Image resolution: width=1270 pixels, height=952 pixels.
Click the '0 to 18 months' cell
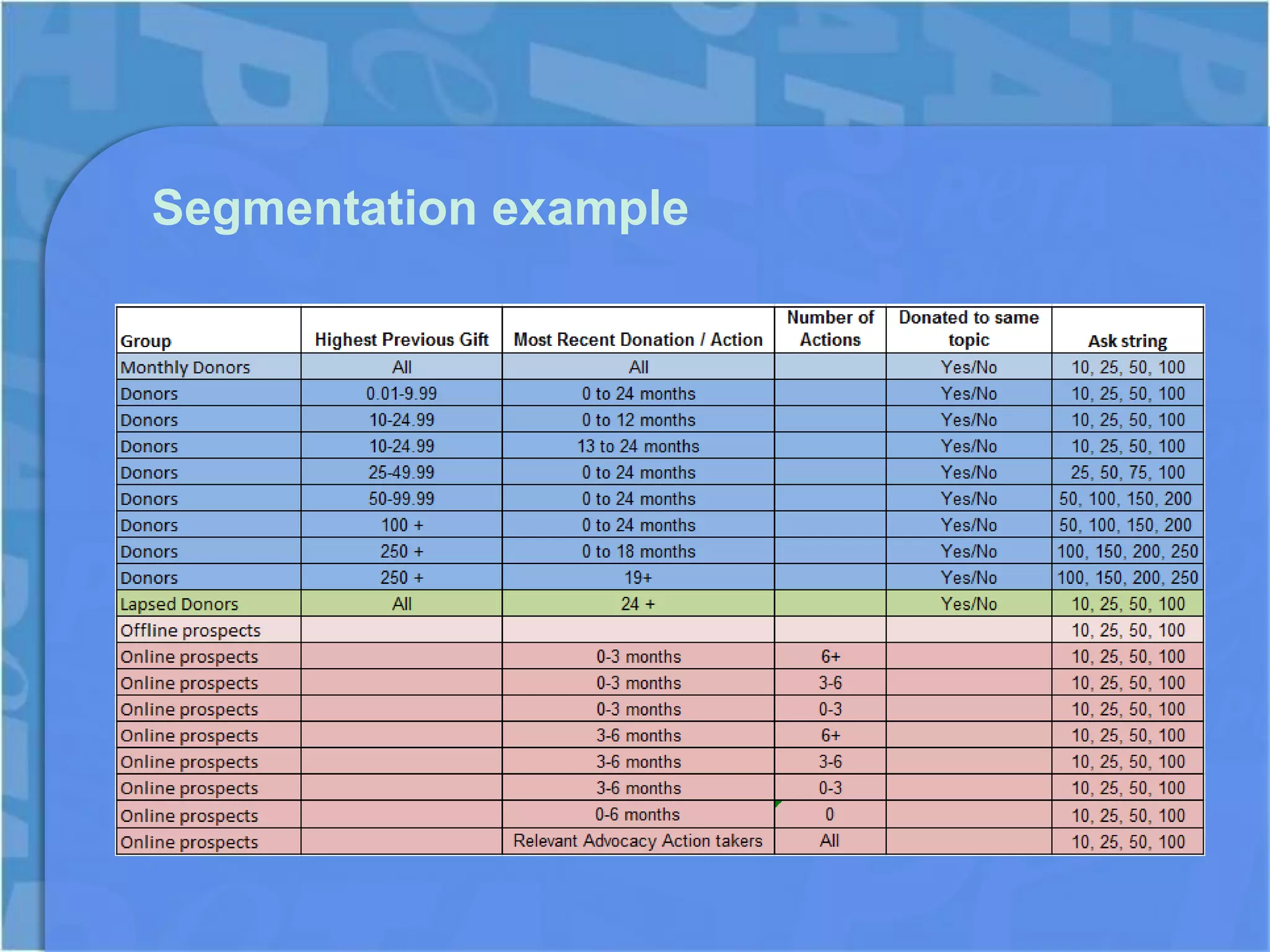coord(639,552)
